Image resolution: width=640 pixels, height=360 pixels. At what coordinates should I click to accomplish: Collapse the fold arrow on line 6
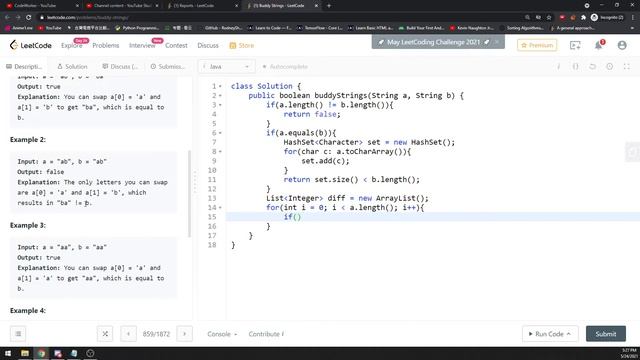click(x=220, y=133)
